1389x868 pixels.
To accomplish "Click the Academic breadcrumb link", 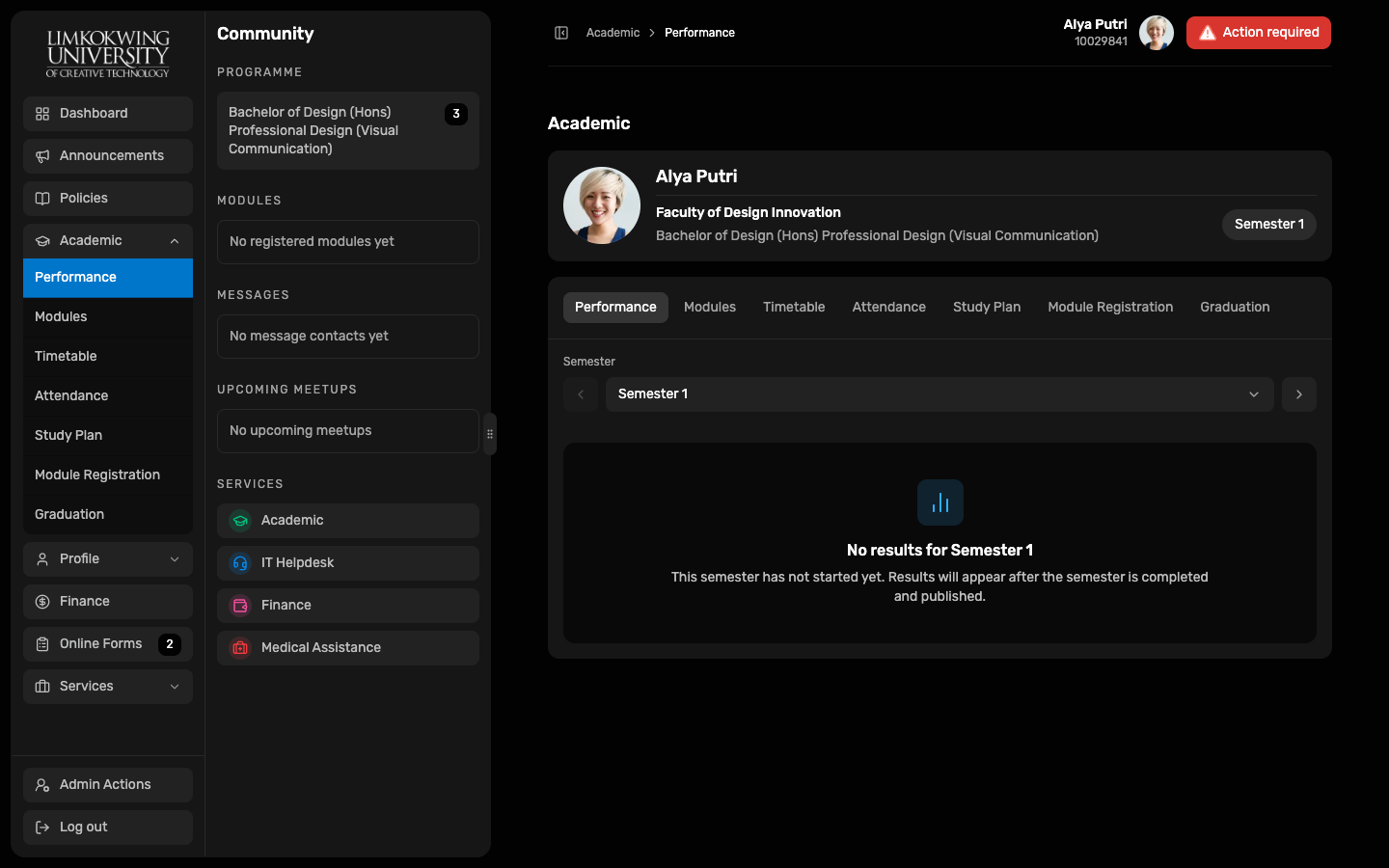I will click(613, 33).
